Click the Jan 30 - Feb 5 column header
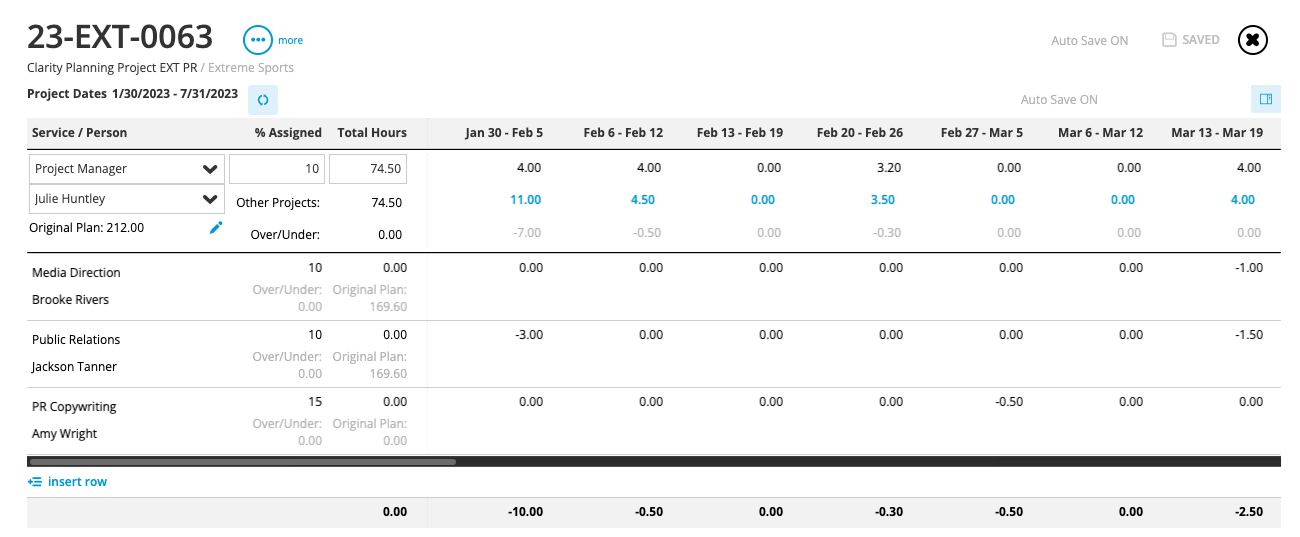This screenshot has height=537, width=1300. 504,133
